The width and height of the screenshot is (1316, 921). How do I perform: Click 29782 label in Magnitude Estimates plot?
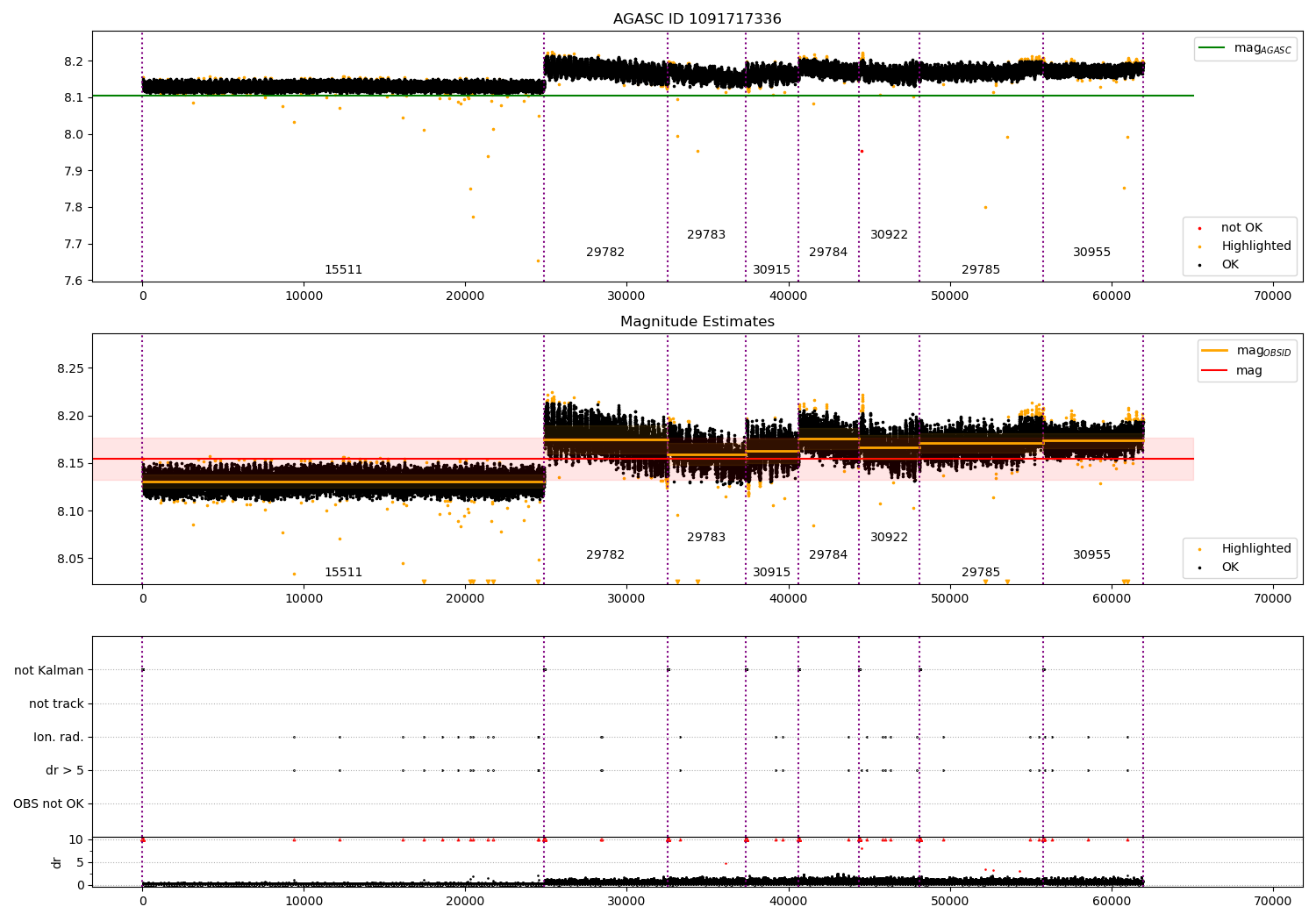(605, 554)
